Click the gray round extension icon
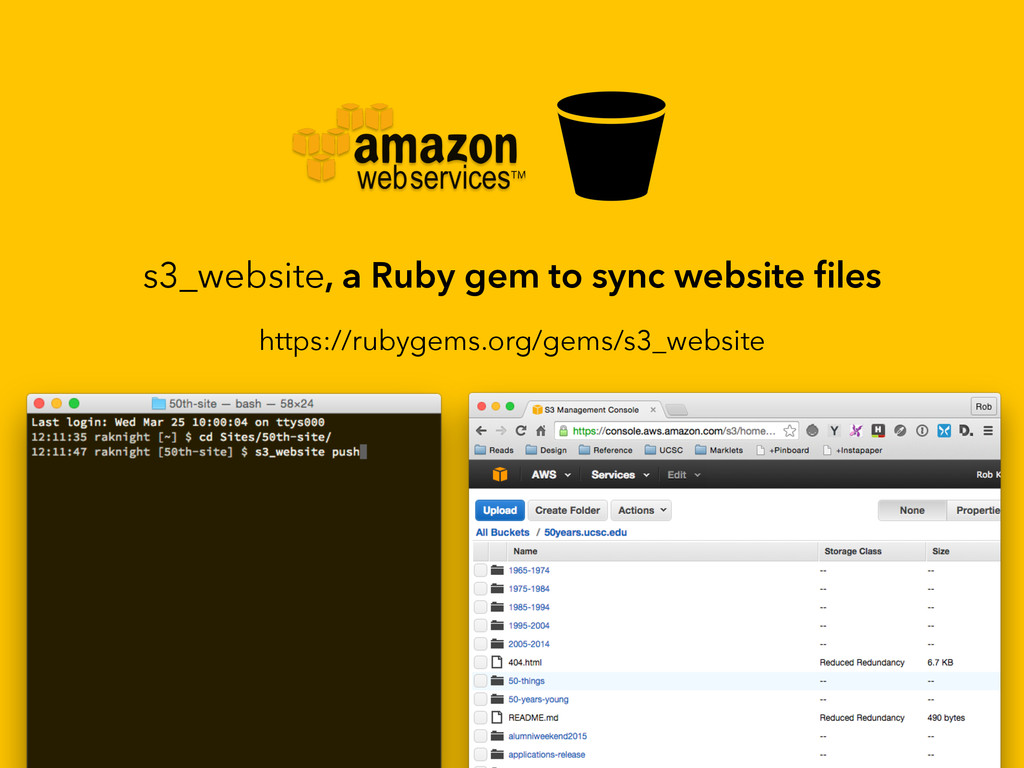The image size is (1024, 768). pos(812,431)
